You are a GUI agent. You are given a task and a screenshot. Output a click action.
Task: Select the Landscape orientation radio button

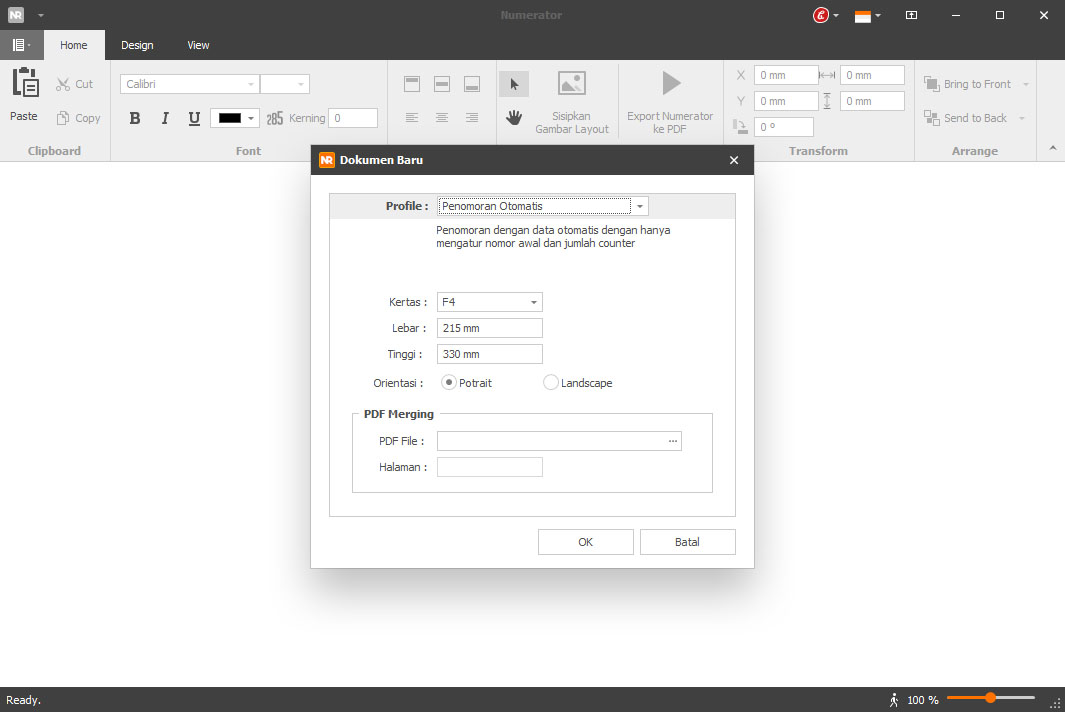click(551, 382)
